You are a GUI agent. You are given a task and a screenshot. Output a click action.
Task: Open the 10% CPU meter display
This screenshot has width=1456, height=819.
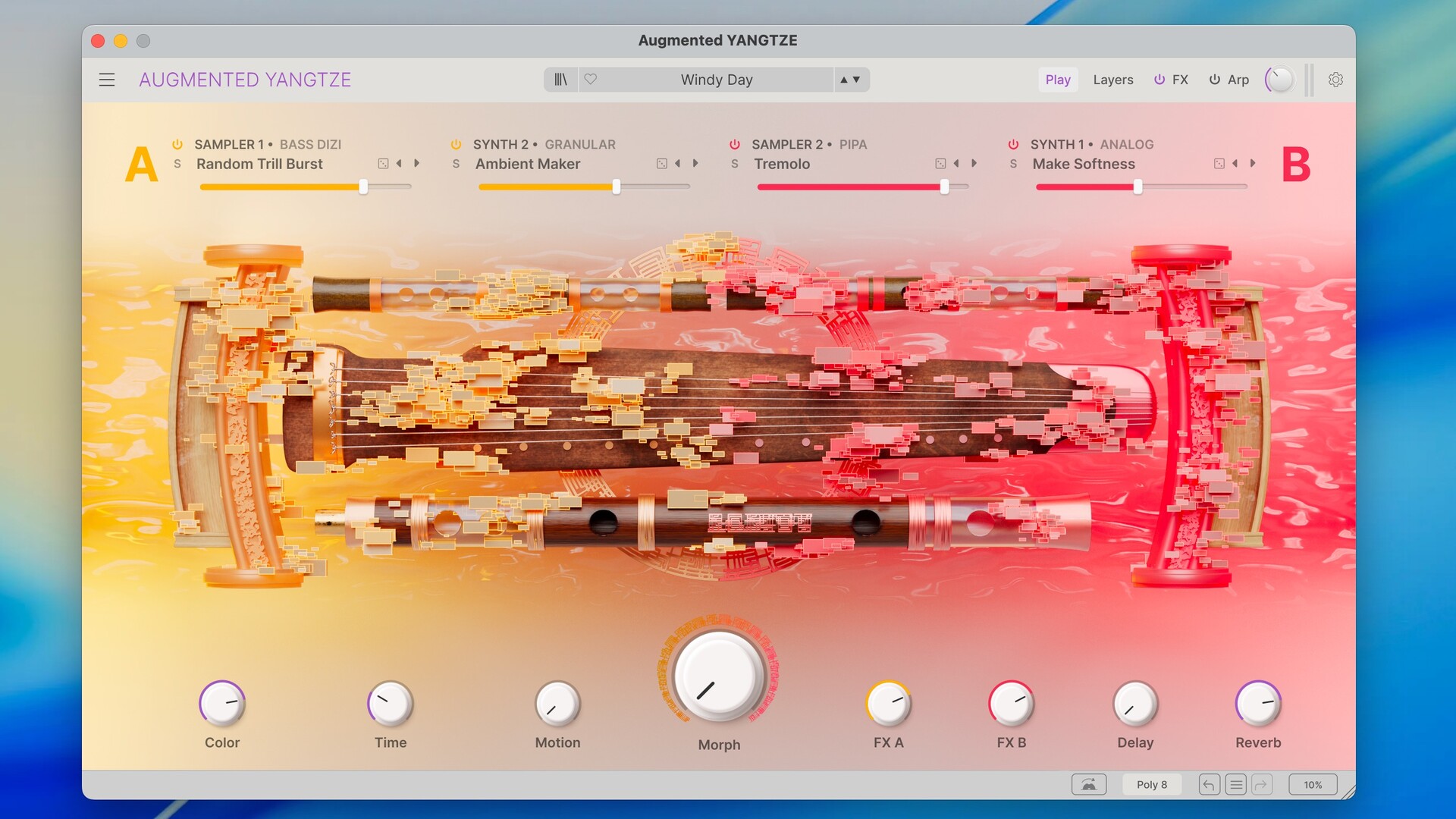(x=1313, y=784)
